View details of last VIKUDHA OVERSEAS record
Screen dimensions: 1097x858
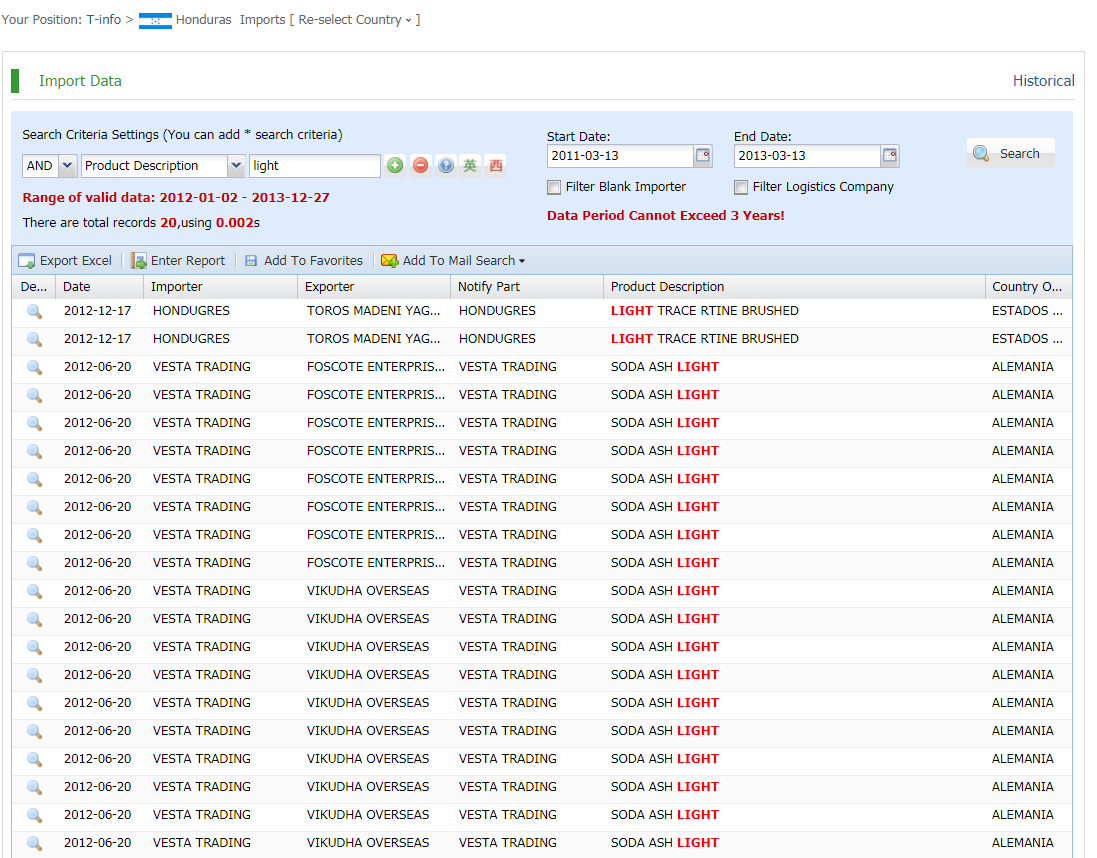34,843
